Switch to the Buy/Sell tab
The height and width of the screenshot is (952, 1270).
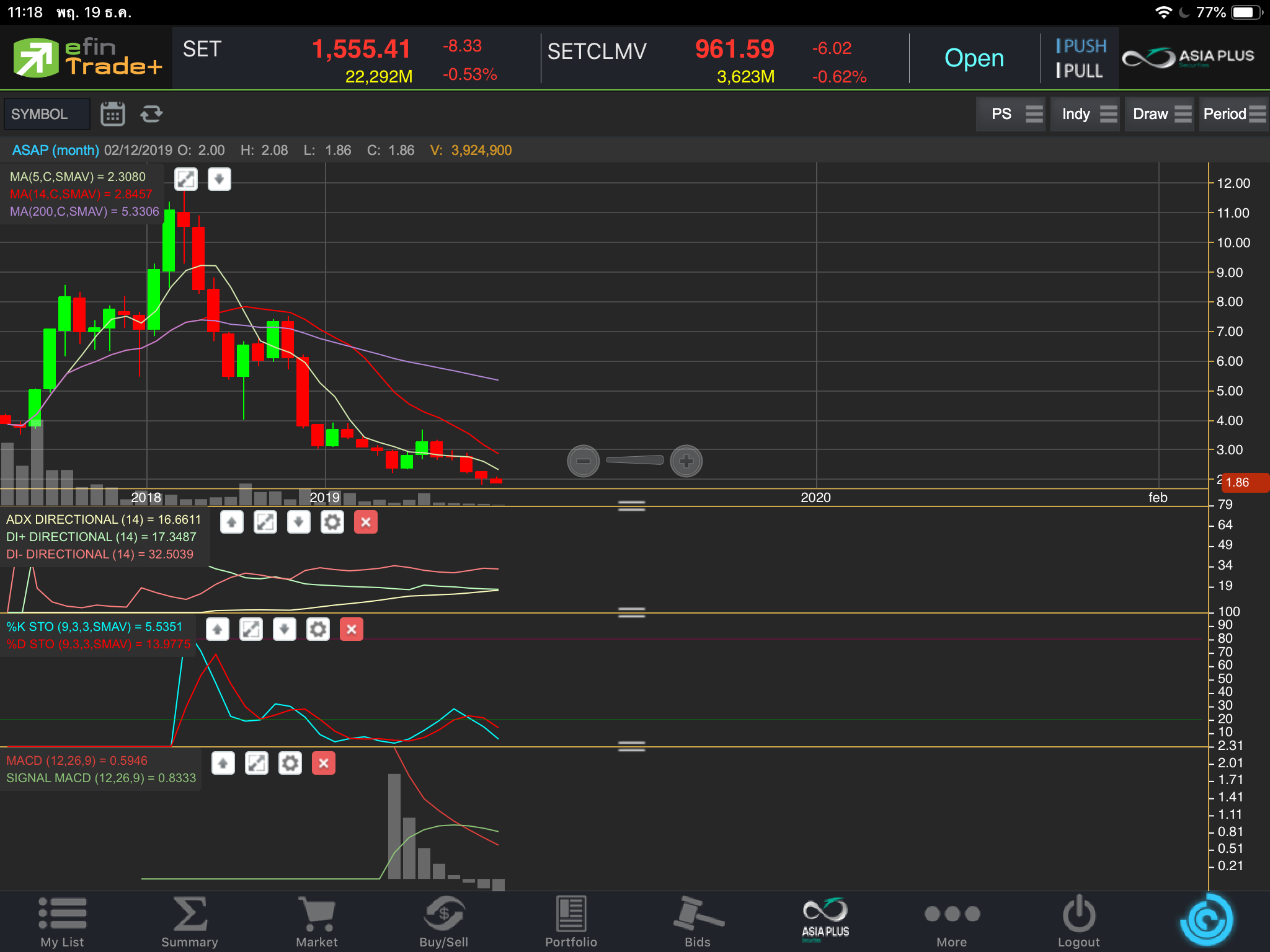click(x=443, y=921)
